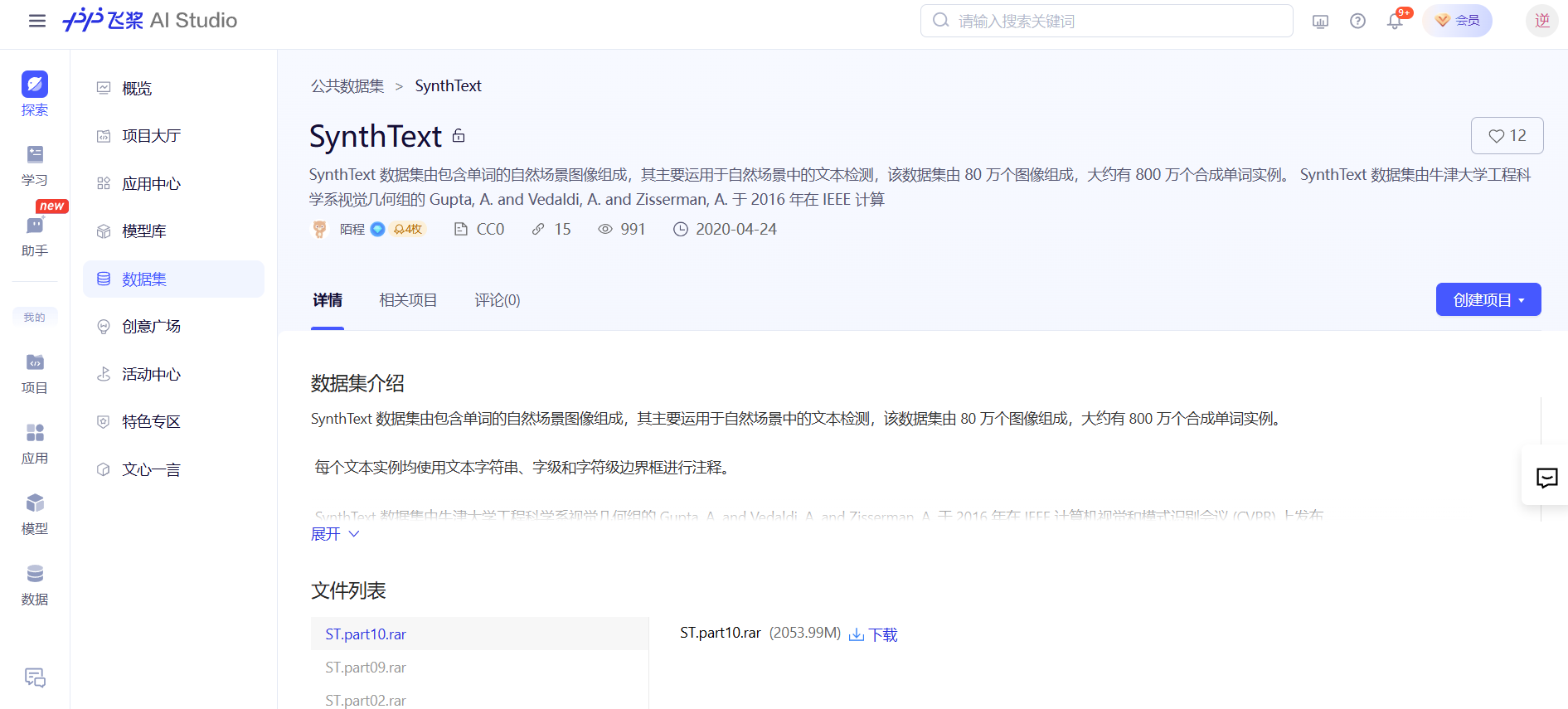1568x709 pixels.
Task: Like the dataset with heart button
Action: 1507,135
